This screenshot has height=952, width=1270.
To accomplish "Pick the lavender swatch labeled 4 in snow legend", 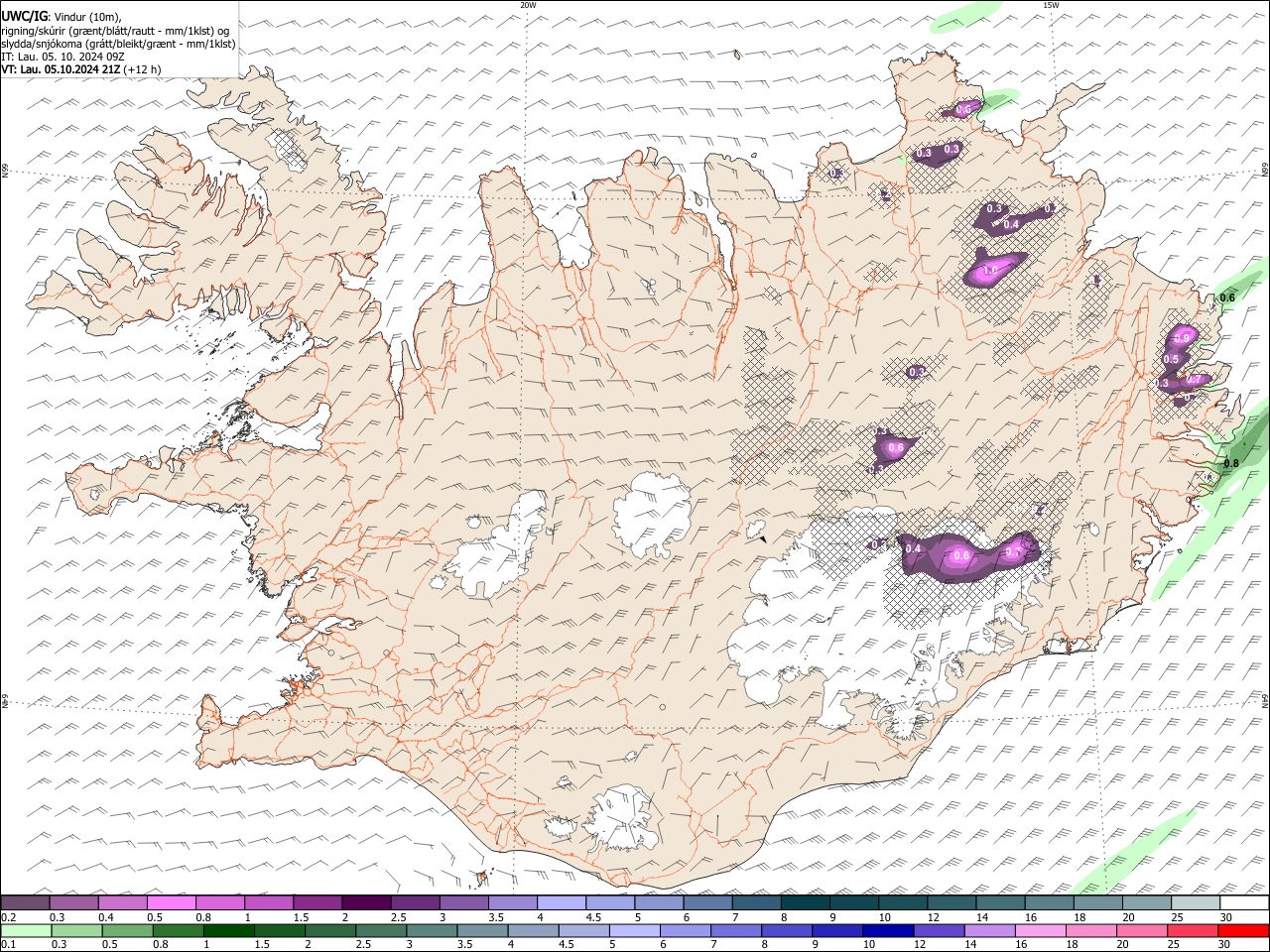I will (x=562, y=902).
